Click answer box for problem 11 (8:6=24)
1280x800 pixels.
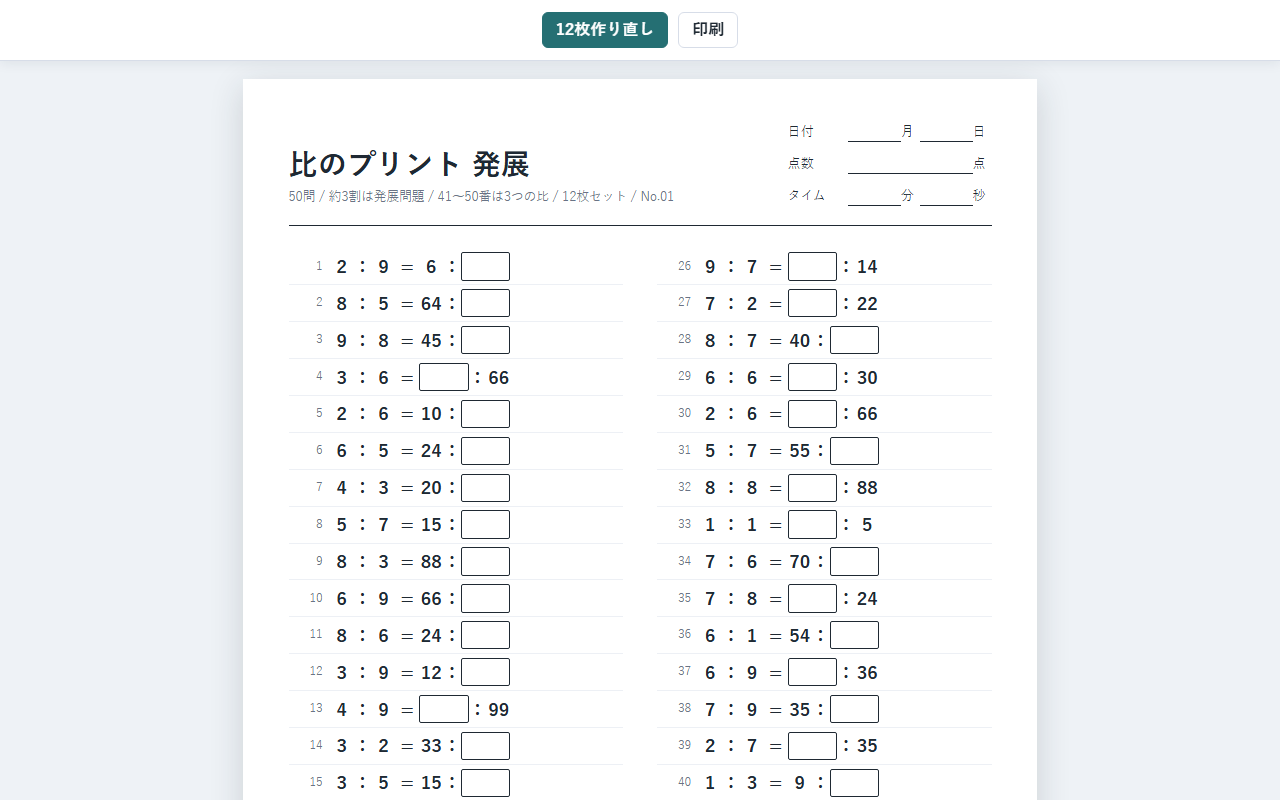pos(485,635)
